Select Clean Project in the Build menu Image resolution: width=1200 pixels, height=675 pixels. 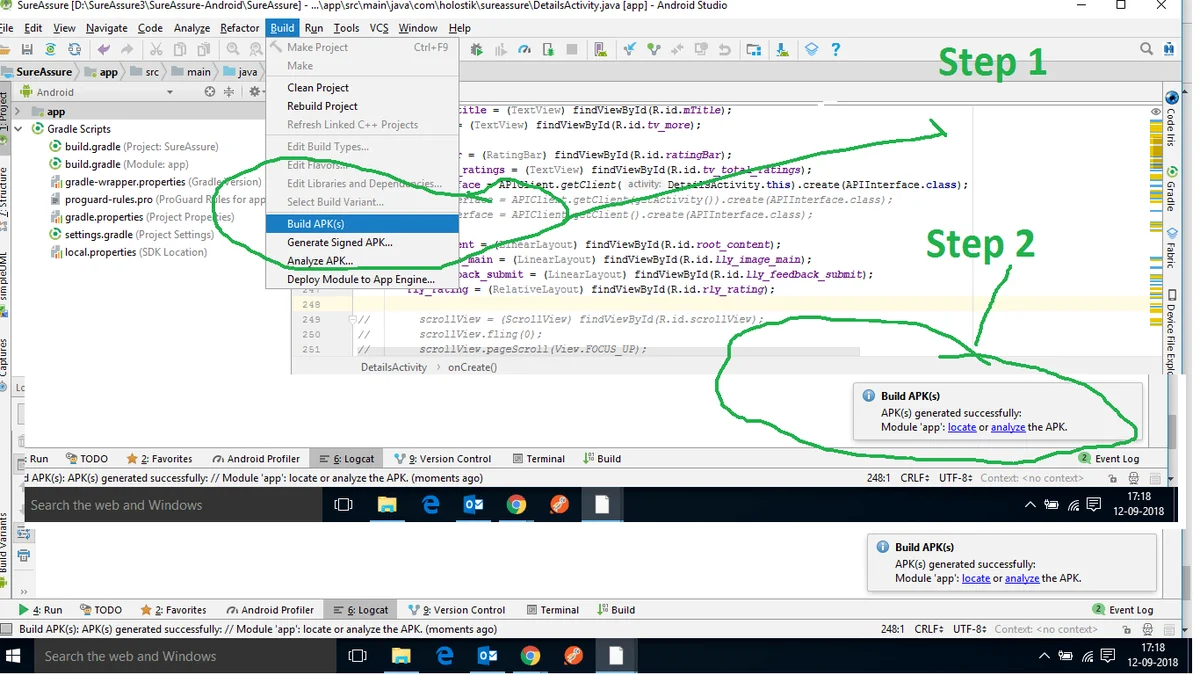(x=362, y=88)
